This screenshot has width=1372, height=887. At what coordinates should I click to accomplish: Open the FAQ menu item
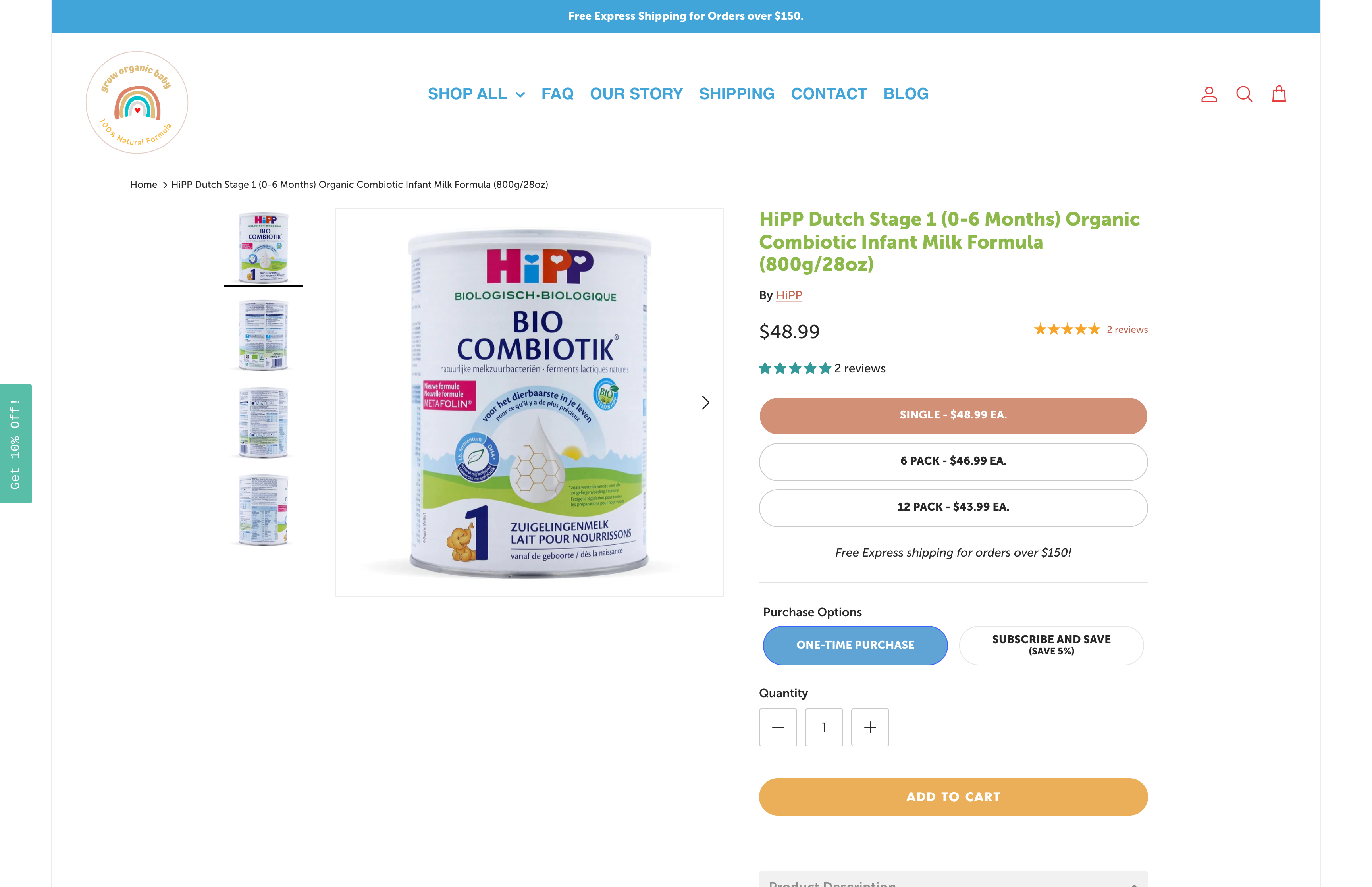coord(557,94)
